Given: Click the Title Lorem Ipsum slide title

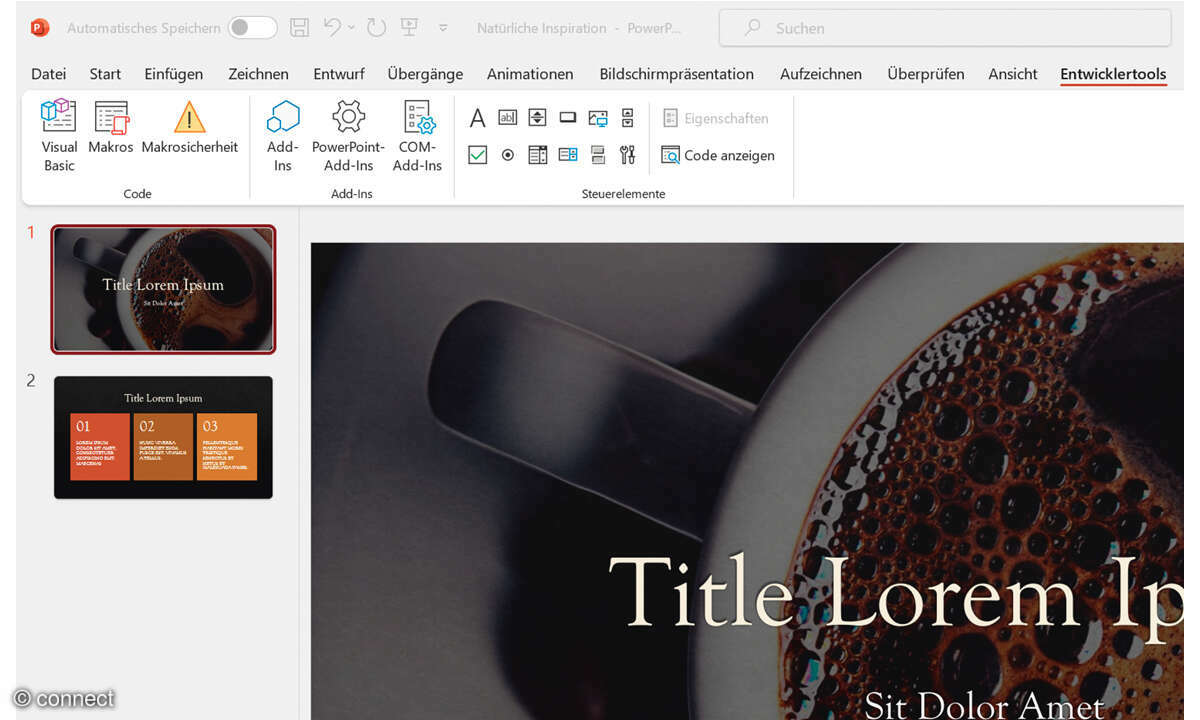Looking at the screenshot, I should (895, 593).
